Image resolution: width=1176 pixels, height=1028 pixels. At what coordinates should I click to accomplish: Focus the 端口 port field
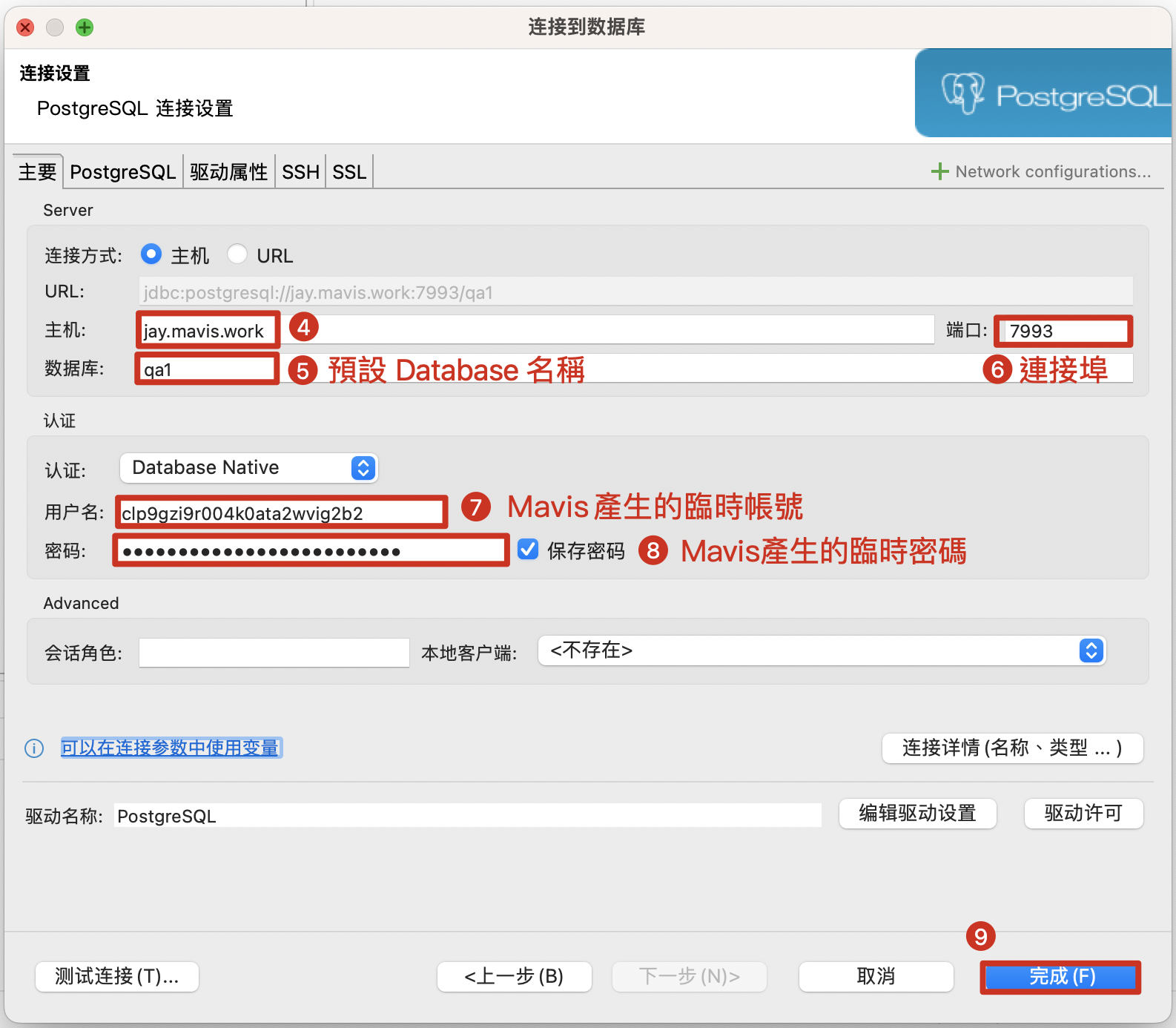[1063, 331]
